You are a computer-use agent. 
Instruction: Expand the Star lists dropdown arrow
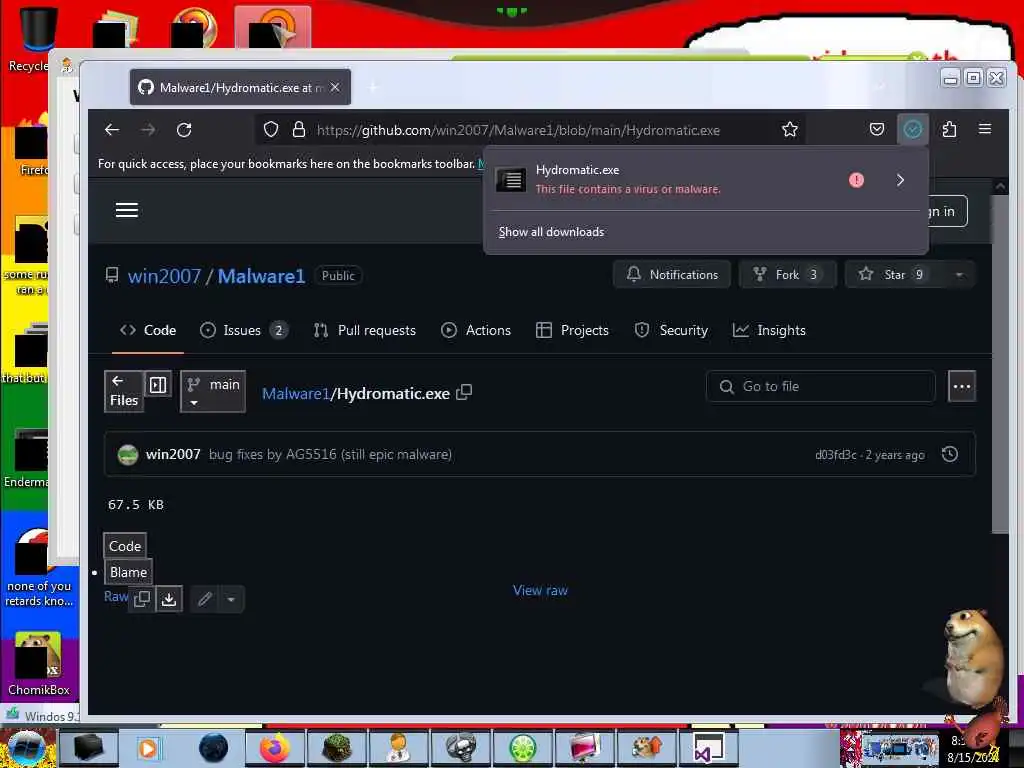tap(959, 274)
